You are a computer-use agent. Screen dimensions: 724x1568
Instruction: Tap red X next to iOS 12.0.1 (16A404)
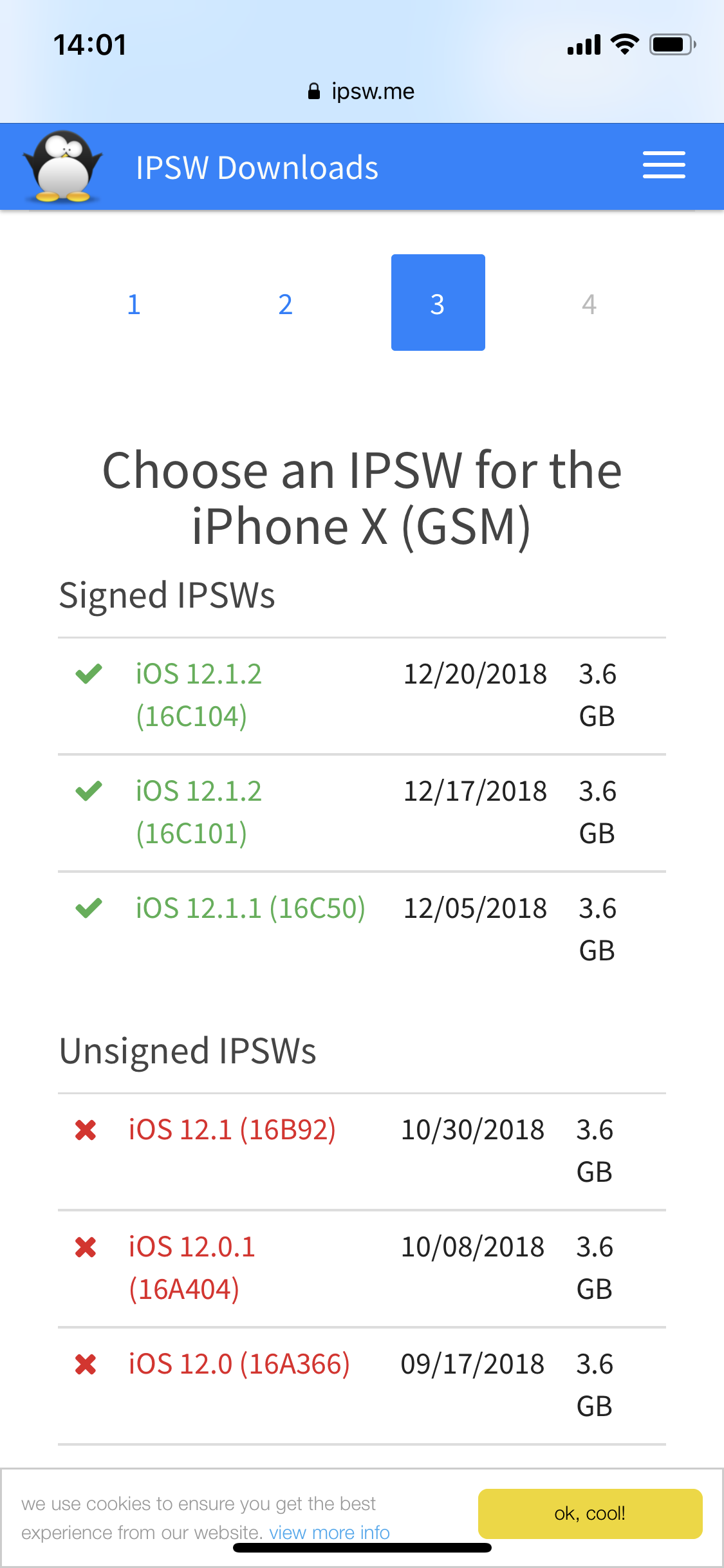click(86, 1247)
